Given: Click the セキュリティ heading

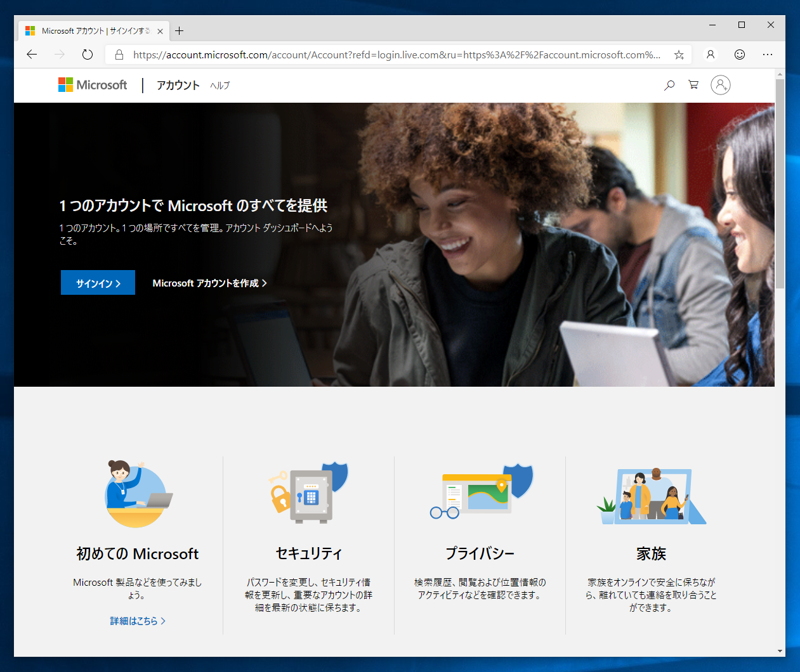Looking at the screenshot, I should pyautogui.click(x=309, y=554).
